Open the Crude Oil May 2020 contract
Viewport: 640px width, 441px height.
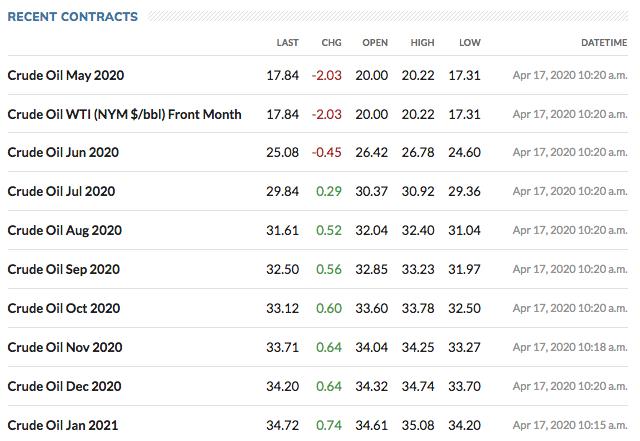pyautogui.click(x=66, y=76)
